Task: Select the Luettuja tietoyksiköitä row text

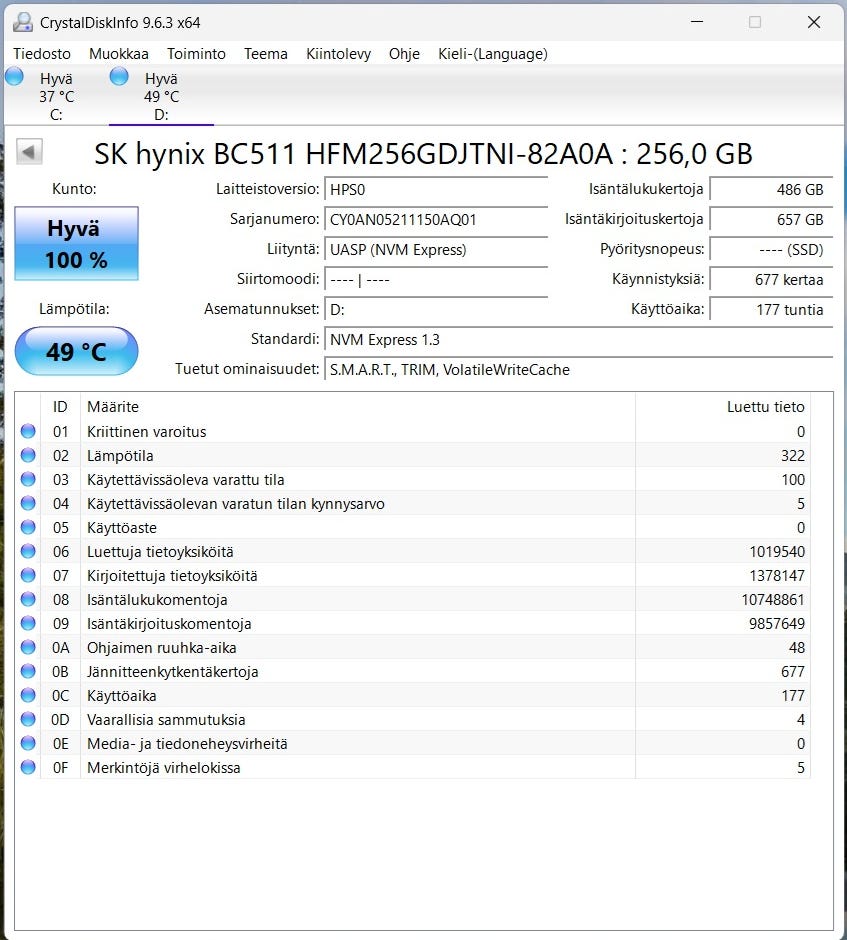Action: coord(160,552)
